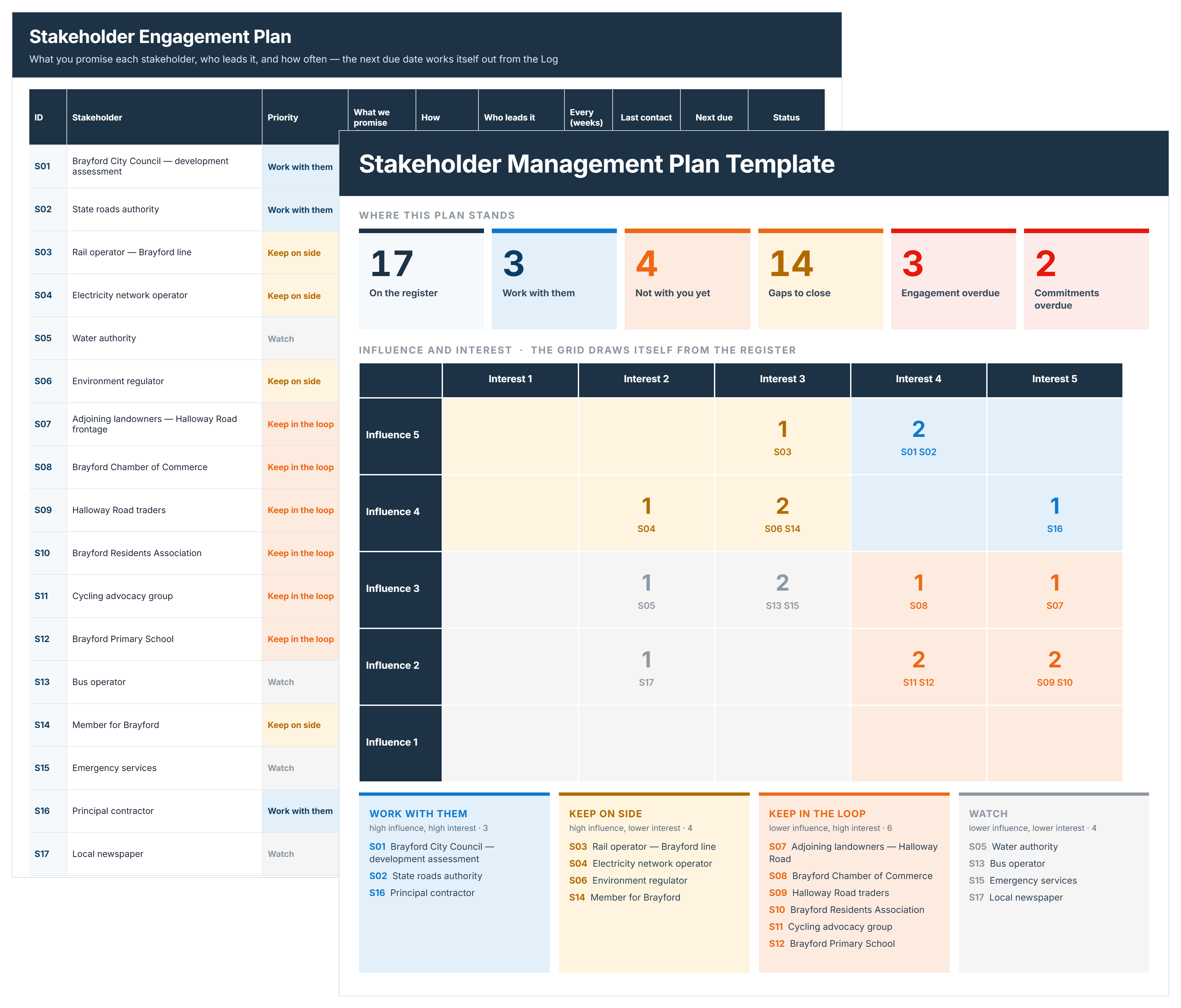This screenshot has height=1008, width=1181.
Task: Click 'S06 Environment regulator' in Keep On Side list
Action: pos(628,880)
